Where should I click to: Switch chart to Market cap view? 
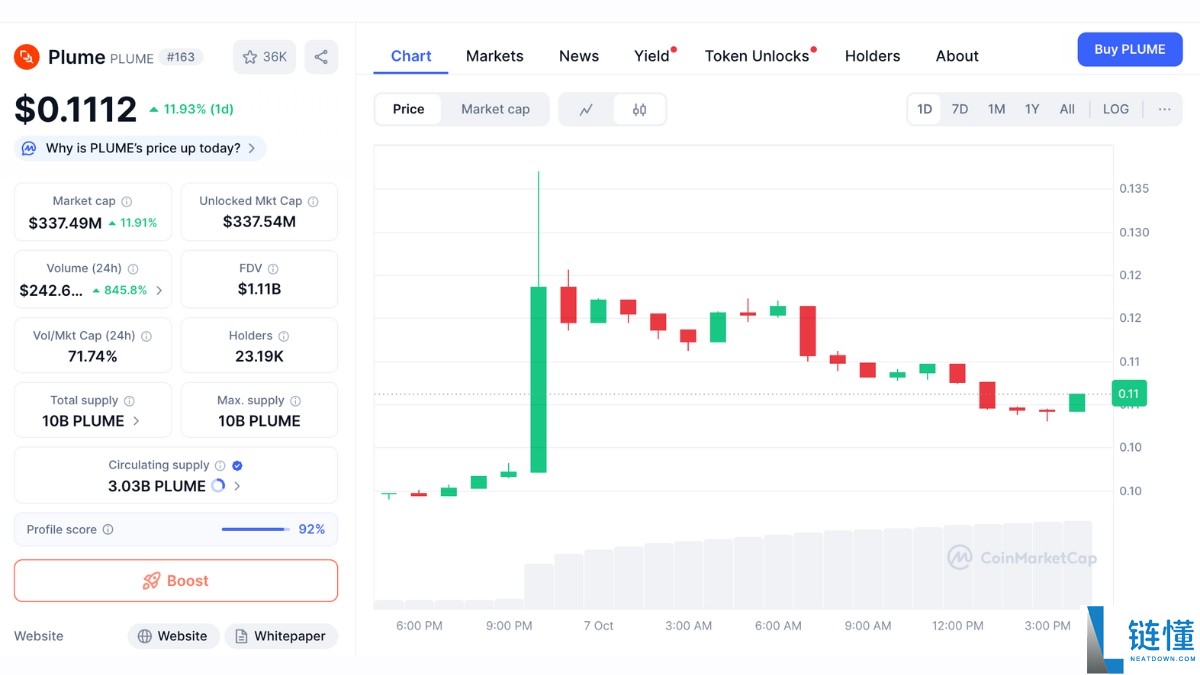point(495,109)
